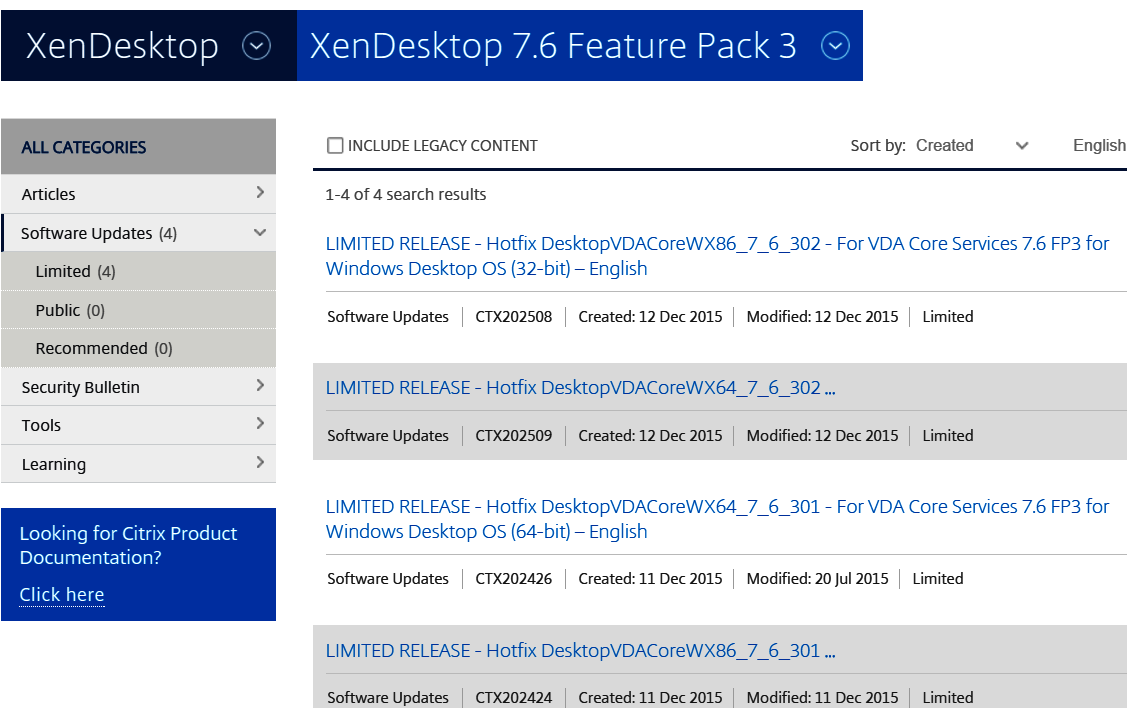The height and width of the screenshot is (708, 1127).
Task: Expand the Learning category chevron
Action: [x=260, y=462]
